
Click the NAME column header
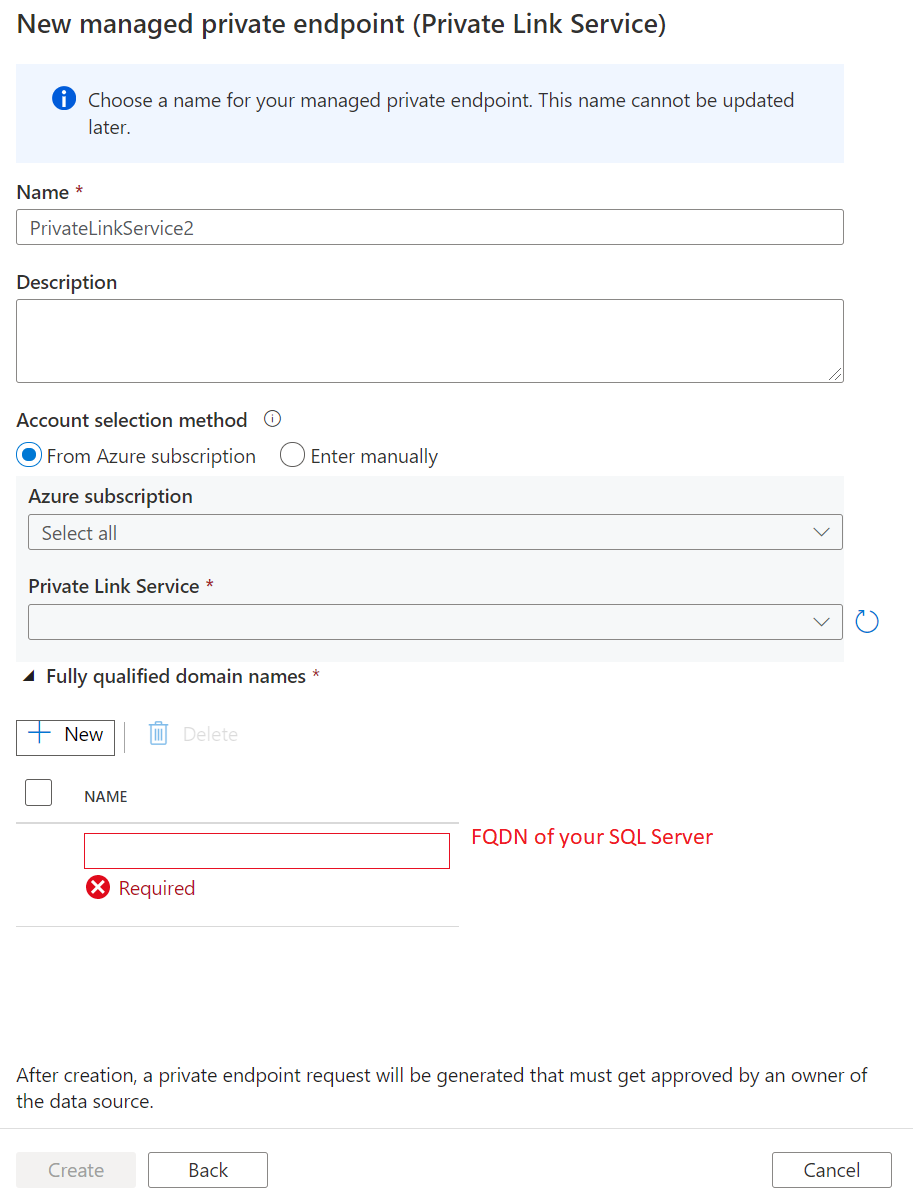click(x=105, y=796)
